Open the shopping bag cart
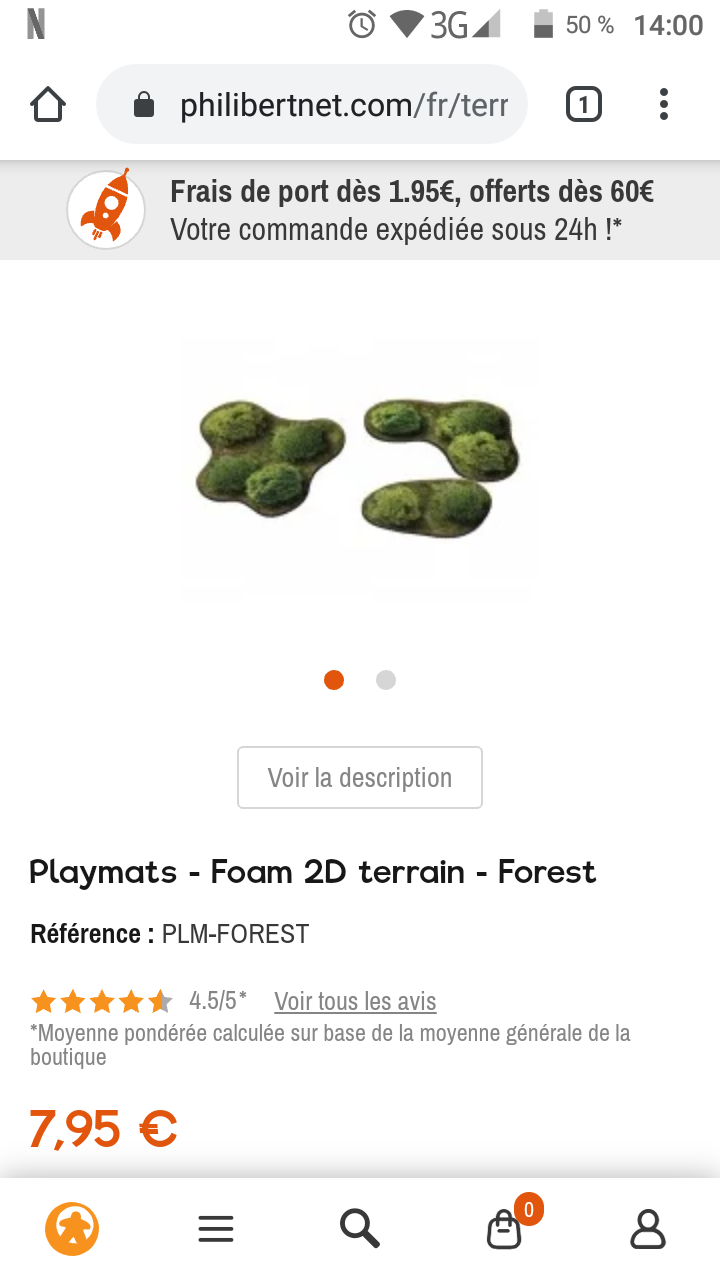720x1280 pixels. [505, 1229]
